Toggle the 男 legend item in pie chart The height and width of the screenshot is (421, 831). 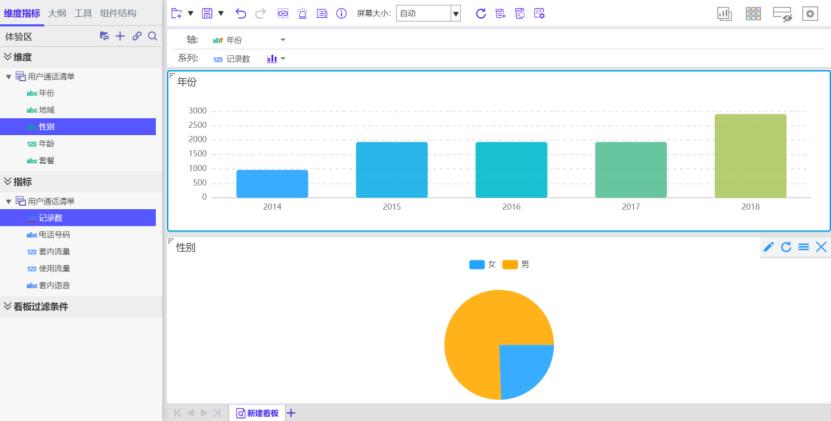click(x=516, y=264)
